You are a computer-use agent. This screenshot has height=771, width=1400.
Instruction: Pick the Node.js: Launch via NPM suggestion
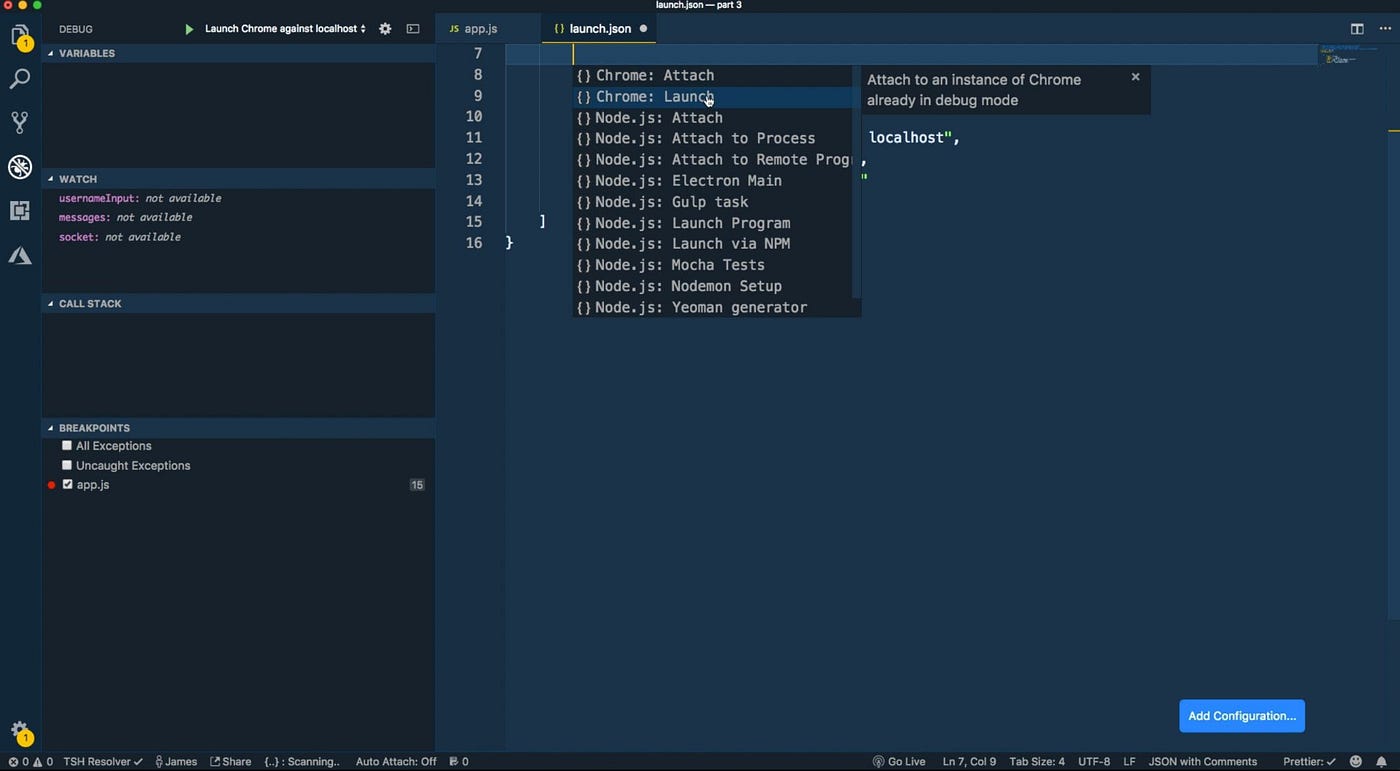click(x=713, y=244)
